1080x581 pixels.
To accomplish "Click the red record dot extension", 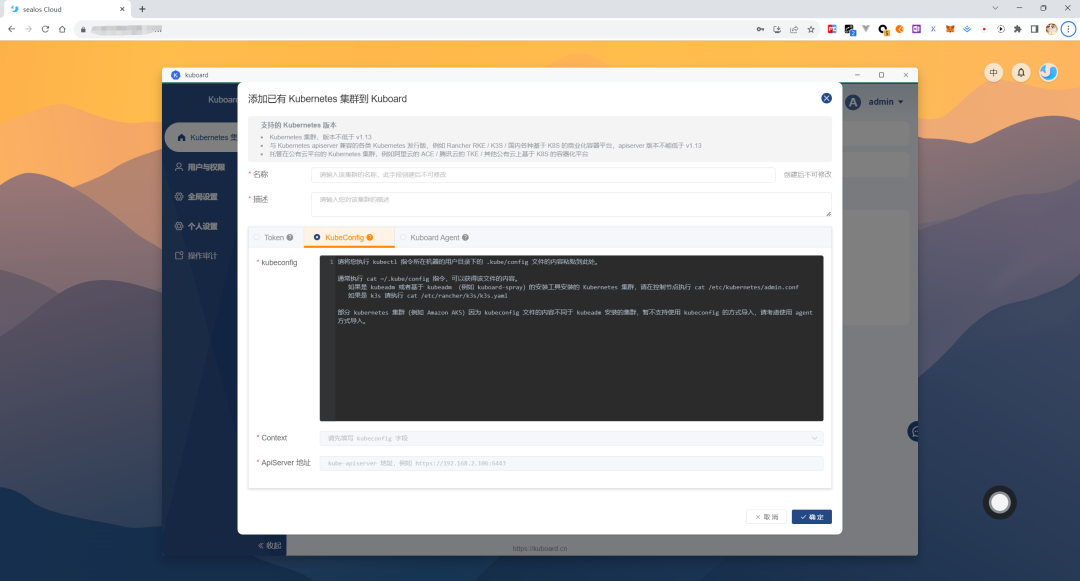I will [984, 29].
